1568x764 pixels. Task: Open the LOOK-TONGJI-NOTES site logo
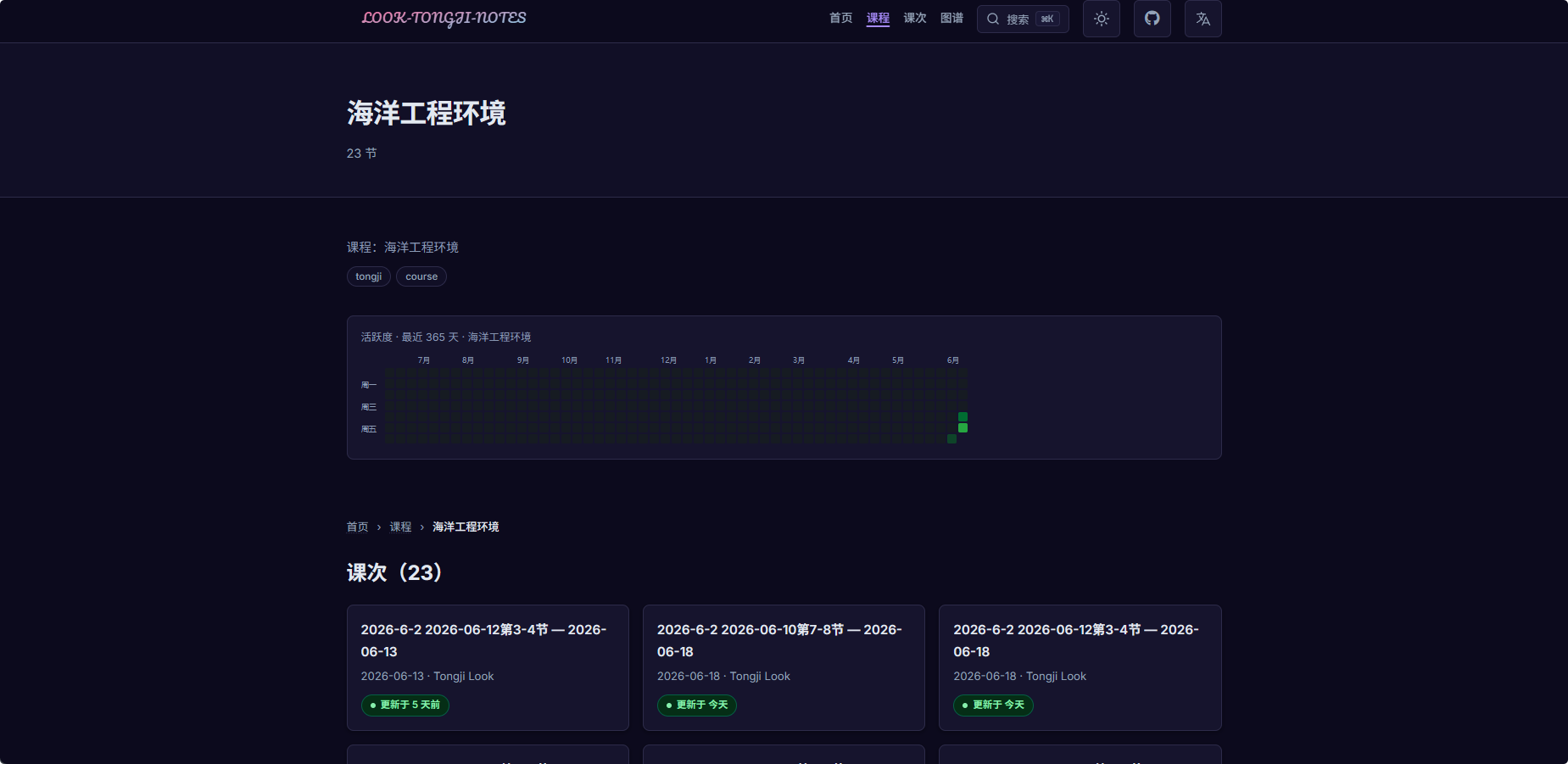click(x=444, y=18)
